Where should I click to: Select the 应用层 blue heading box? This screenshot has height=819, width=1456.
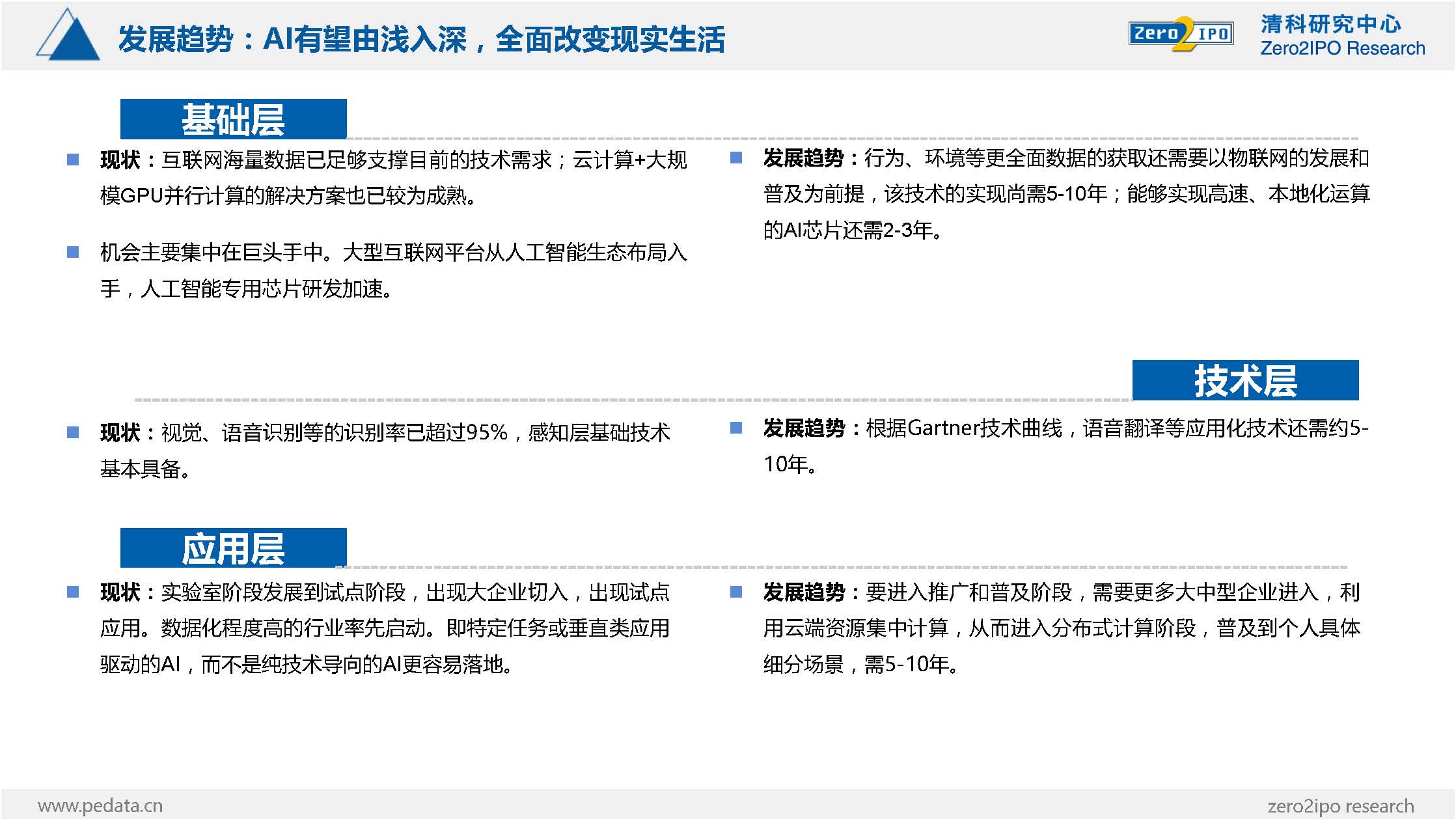point(233,548)
